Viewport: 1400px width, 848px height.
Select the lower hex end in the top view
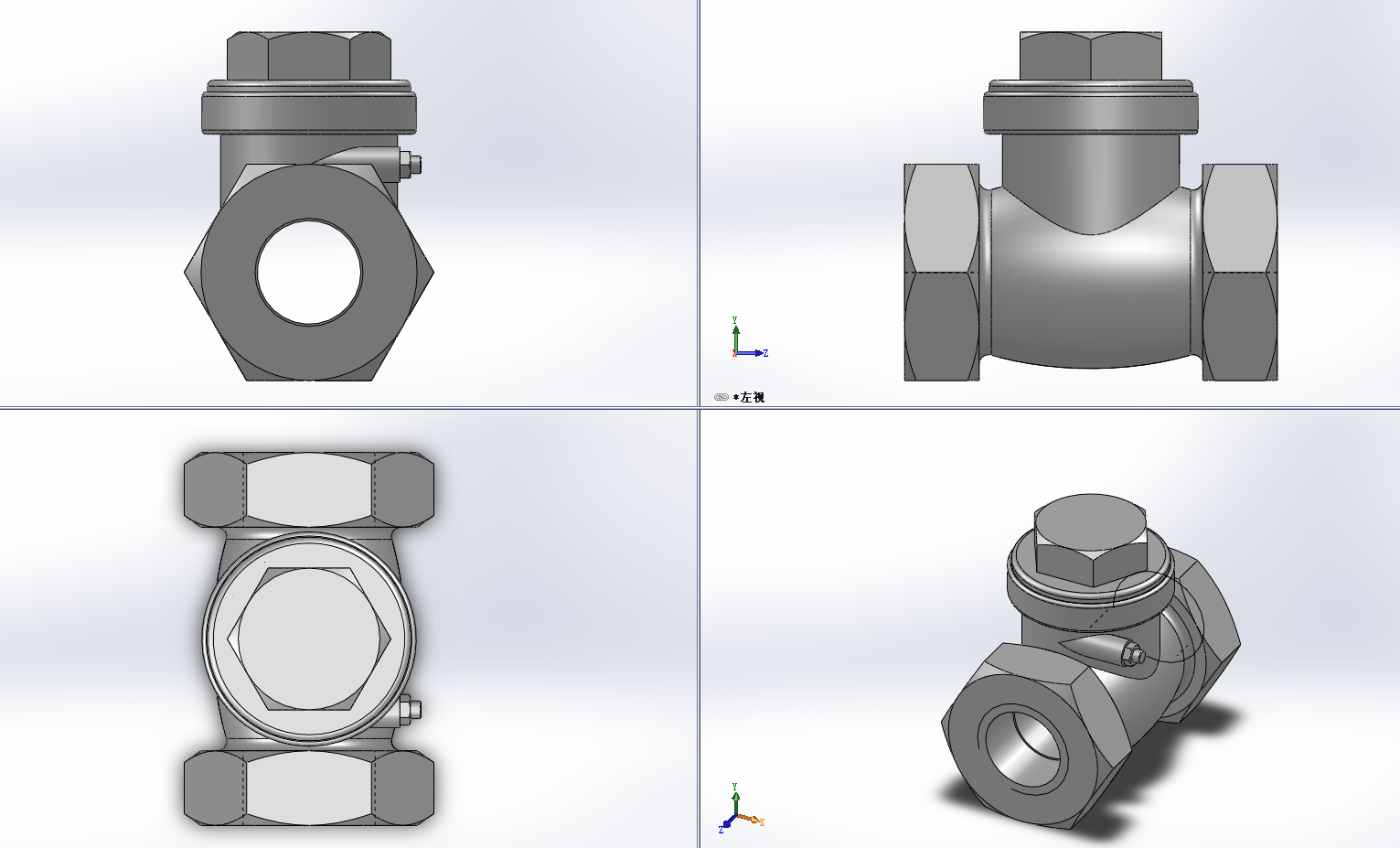coord(309,788)
